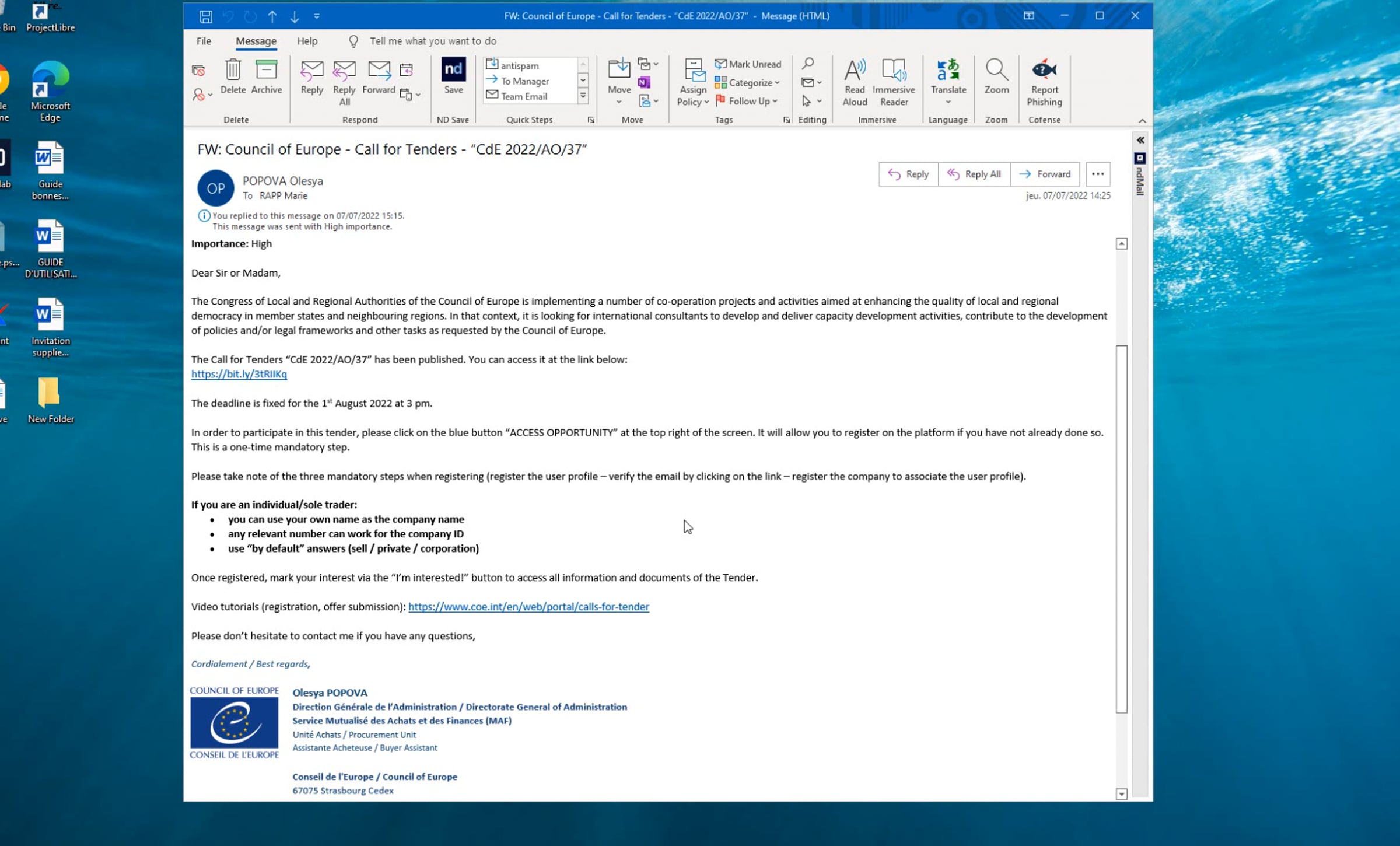Start Read Aloud
This screenshot has height=846, width=1400.
click(855, 82)
